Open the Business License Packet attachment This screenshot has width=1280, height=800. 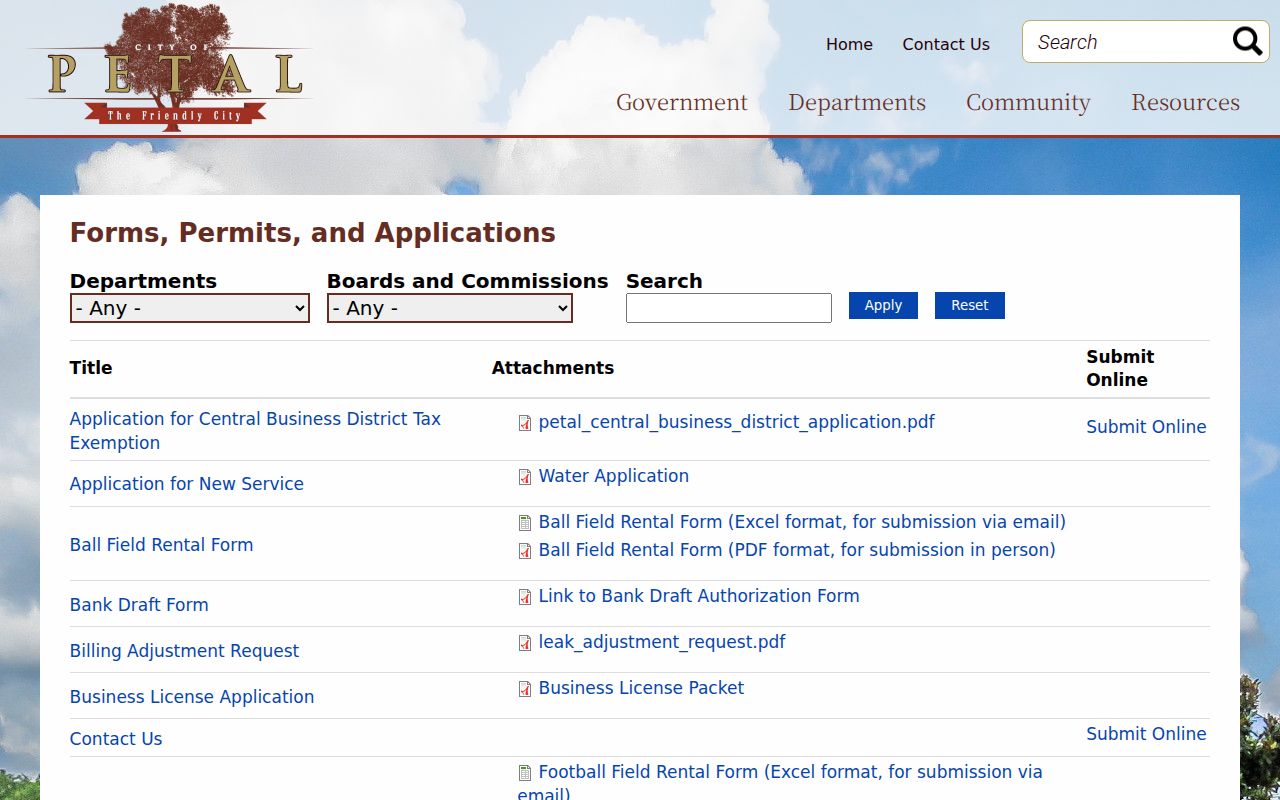click(641, 688)
